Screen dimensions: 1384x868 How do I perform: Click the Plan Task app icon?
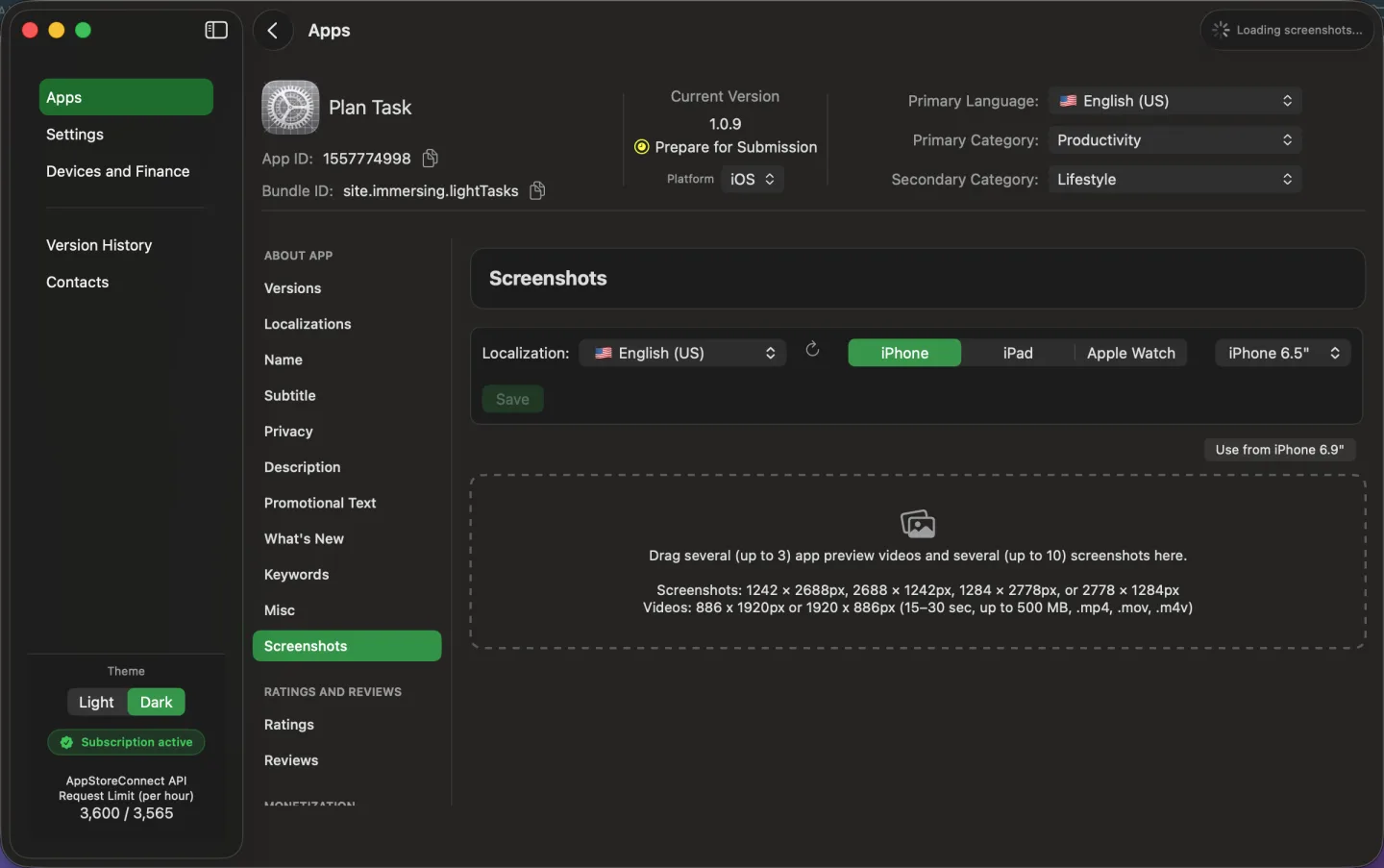point(290,108)
